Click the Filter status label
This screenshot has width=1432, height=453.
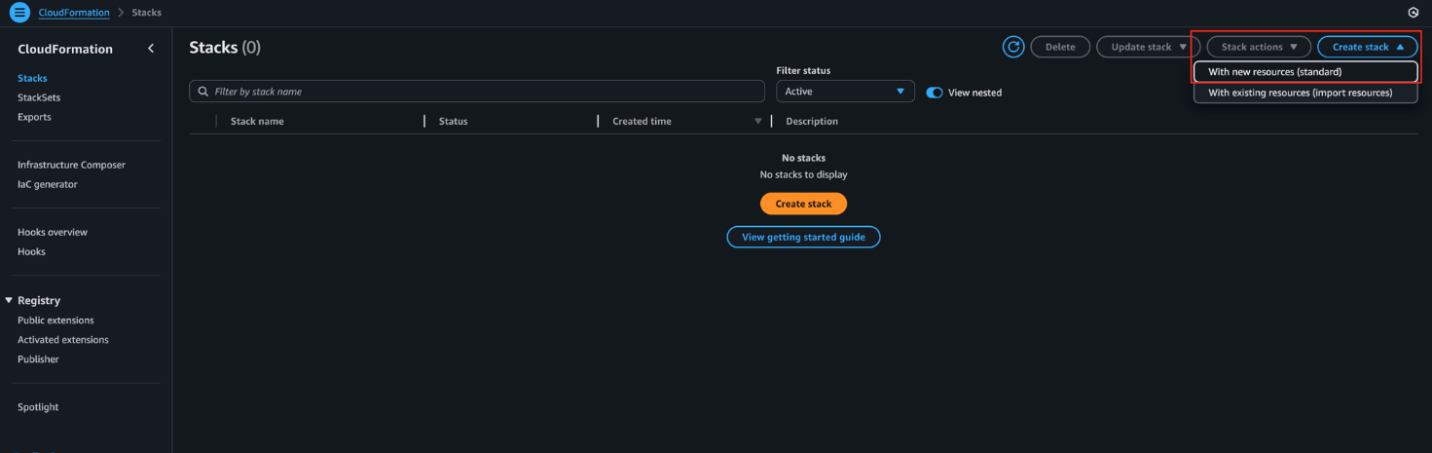pyautogui.click(x=803, y=71)
